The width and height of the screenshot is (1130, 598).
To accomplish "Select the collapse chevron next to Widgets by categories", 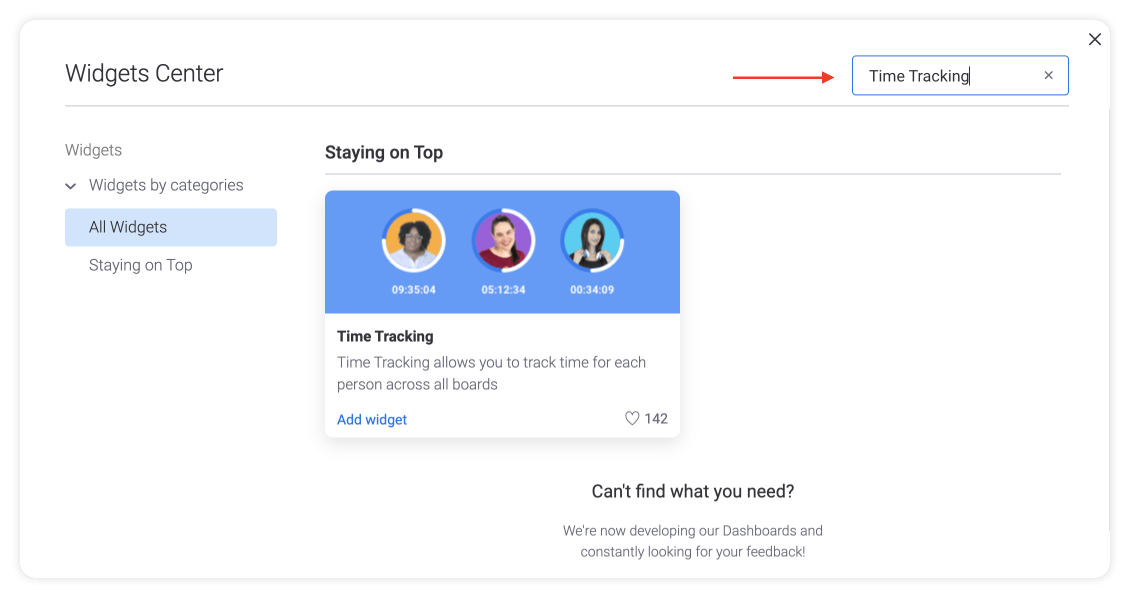I will [70, 185].
